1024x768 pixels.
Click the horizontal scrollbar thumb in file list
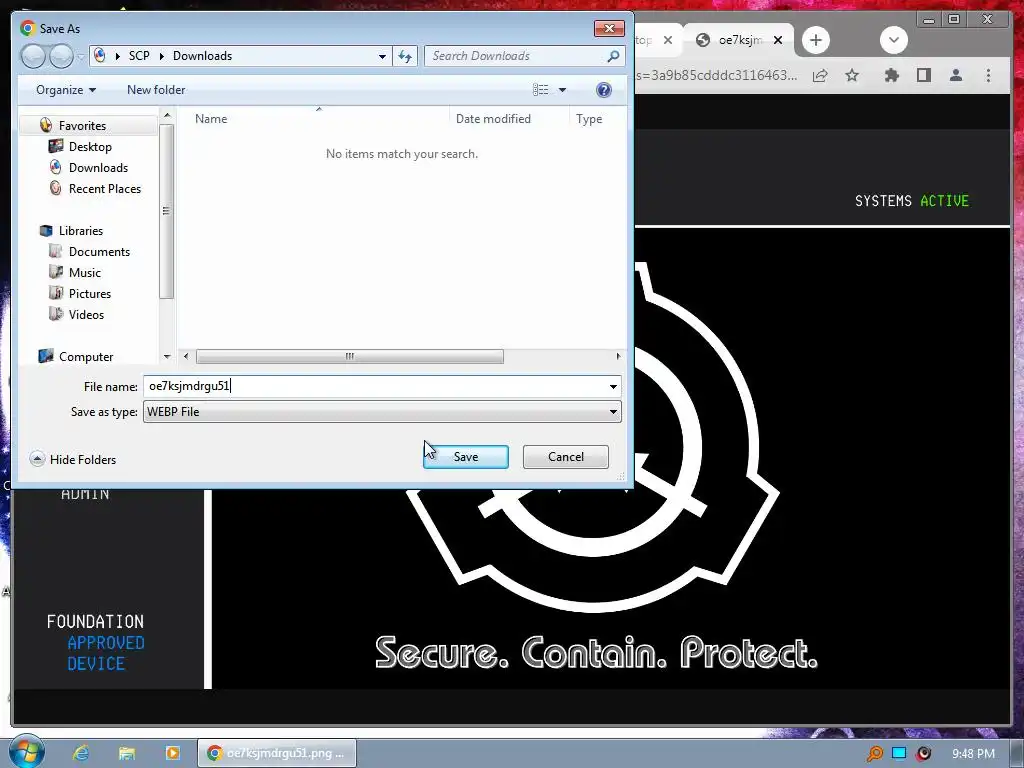349,357
